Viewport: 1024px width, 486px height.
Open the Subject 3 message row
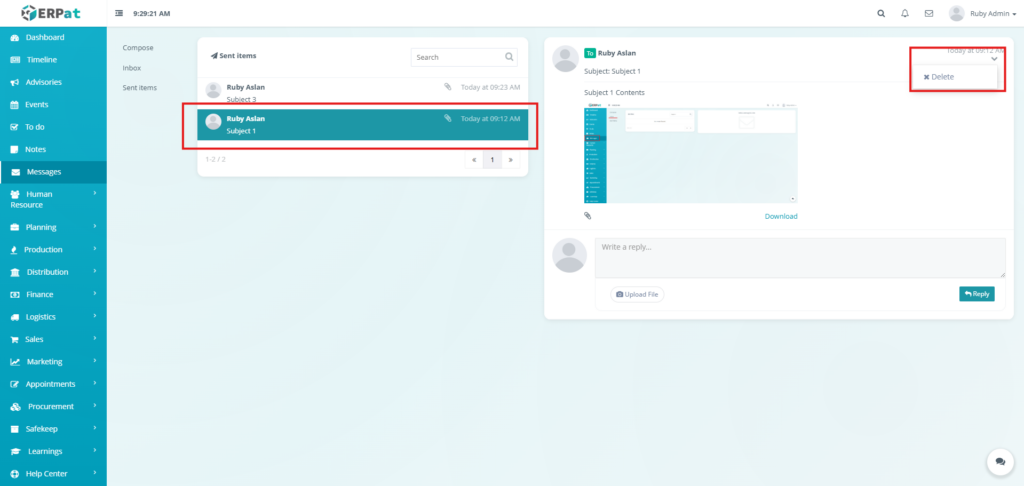[x=362, y=93]
